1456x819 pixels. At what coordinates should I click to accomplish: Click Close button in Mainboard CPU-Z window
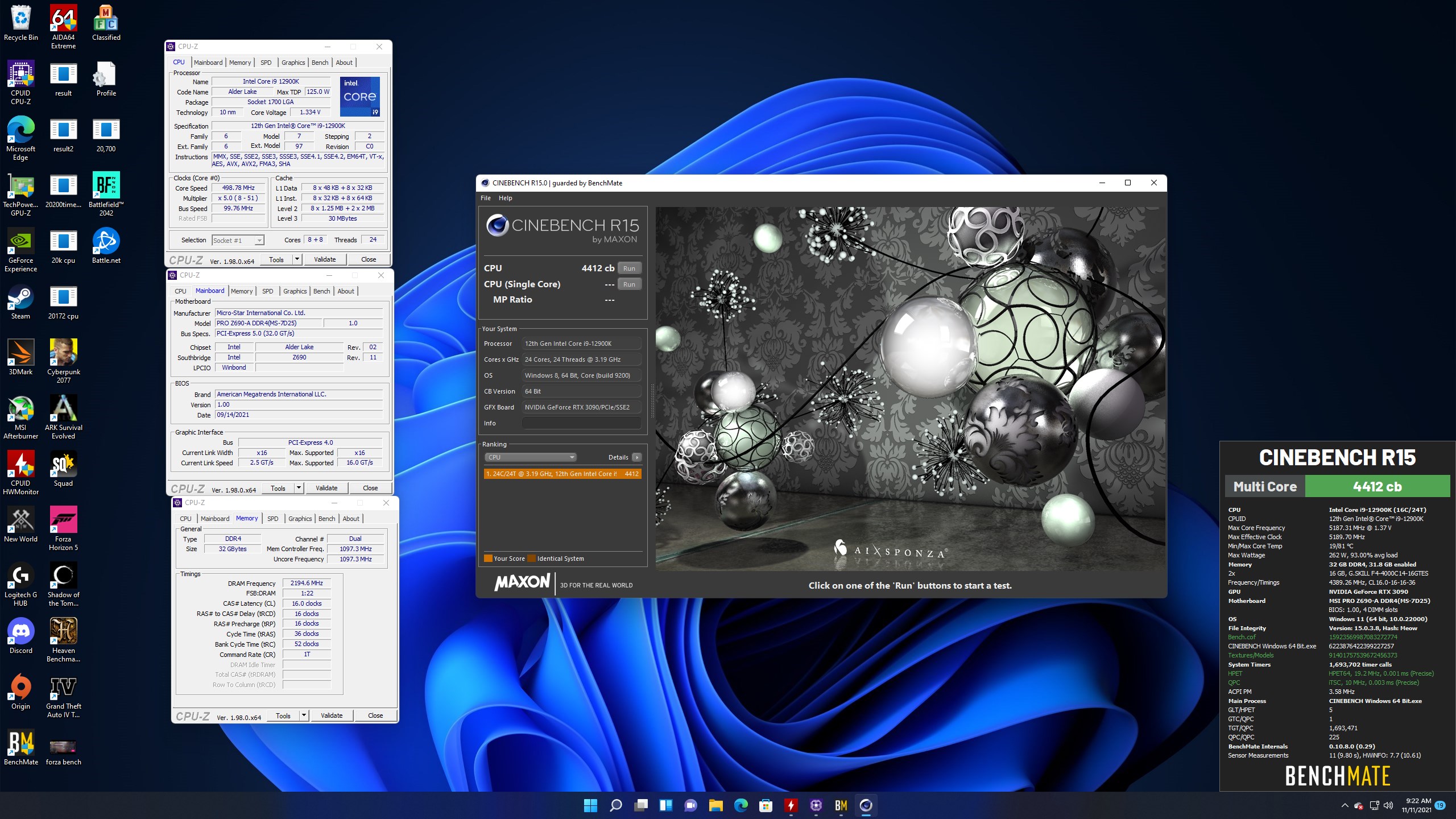(370, 488)
